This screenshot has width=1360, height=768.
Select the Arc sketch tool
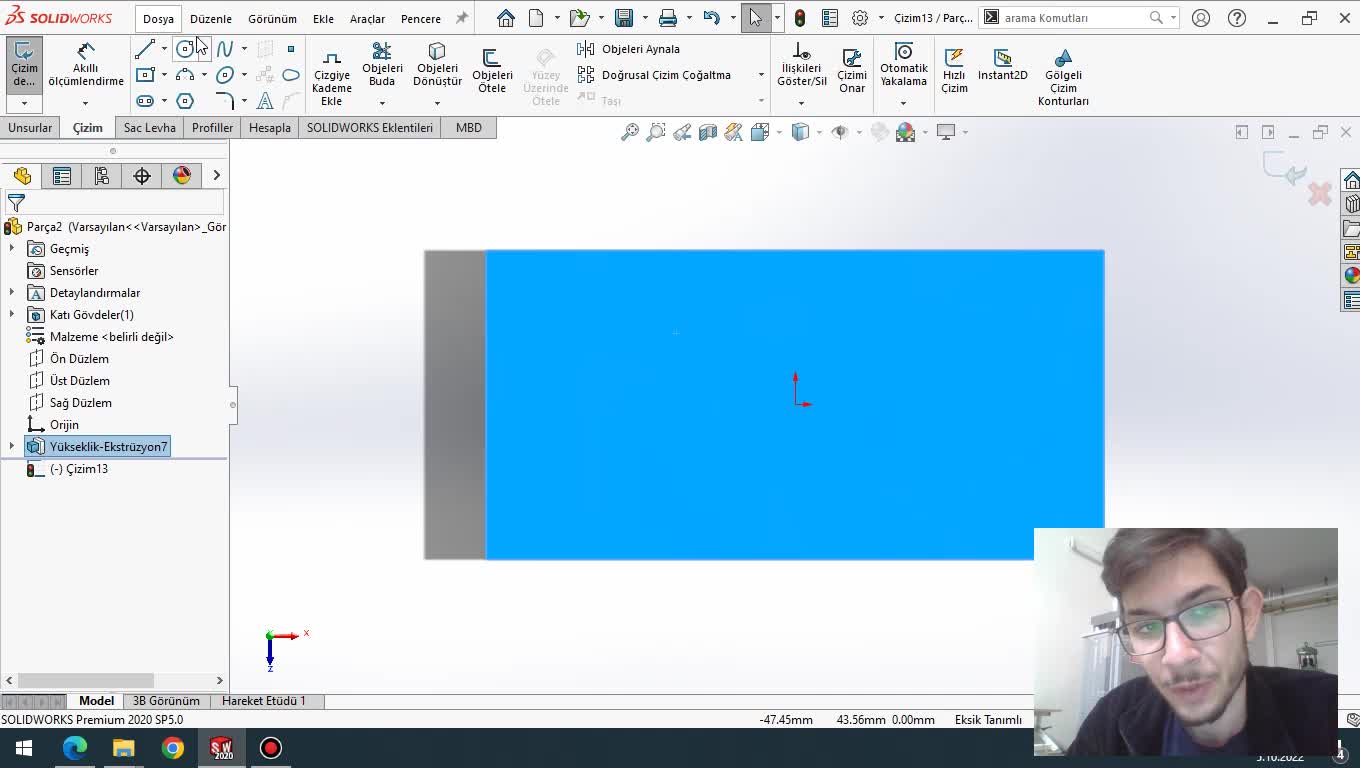(185, 75)
